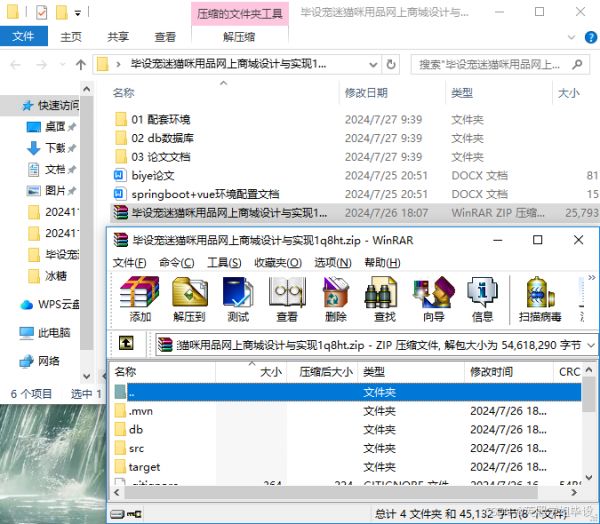This screenshot has height=524, width=600.
Task: Click the Explorer up-directory arrow
Action: click(80, 64)
